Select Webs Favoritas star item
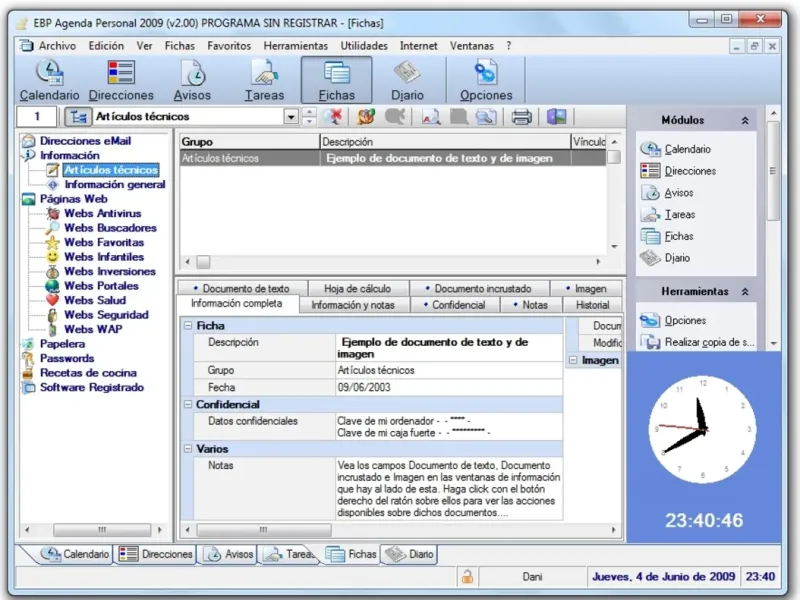Screen dimensions: 800x600 104,242
